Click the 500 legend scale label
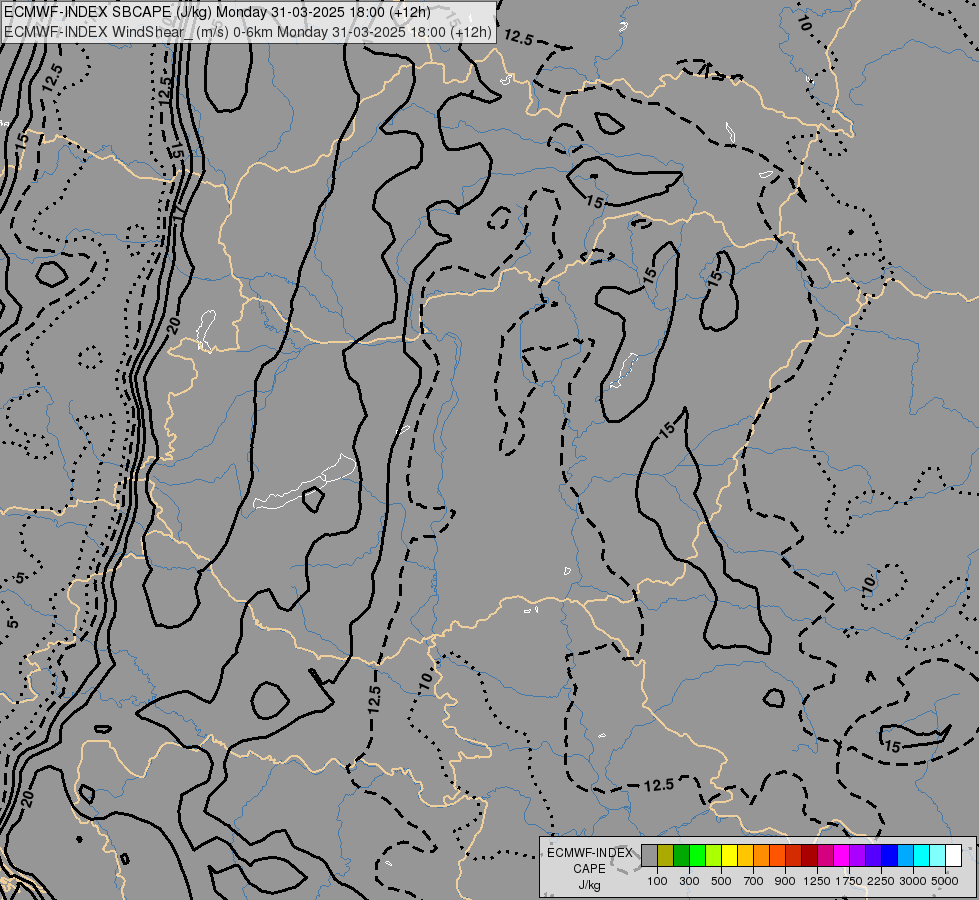 [721, 881]
